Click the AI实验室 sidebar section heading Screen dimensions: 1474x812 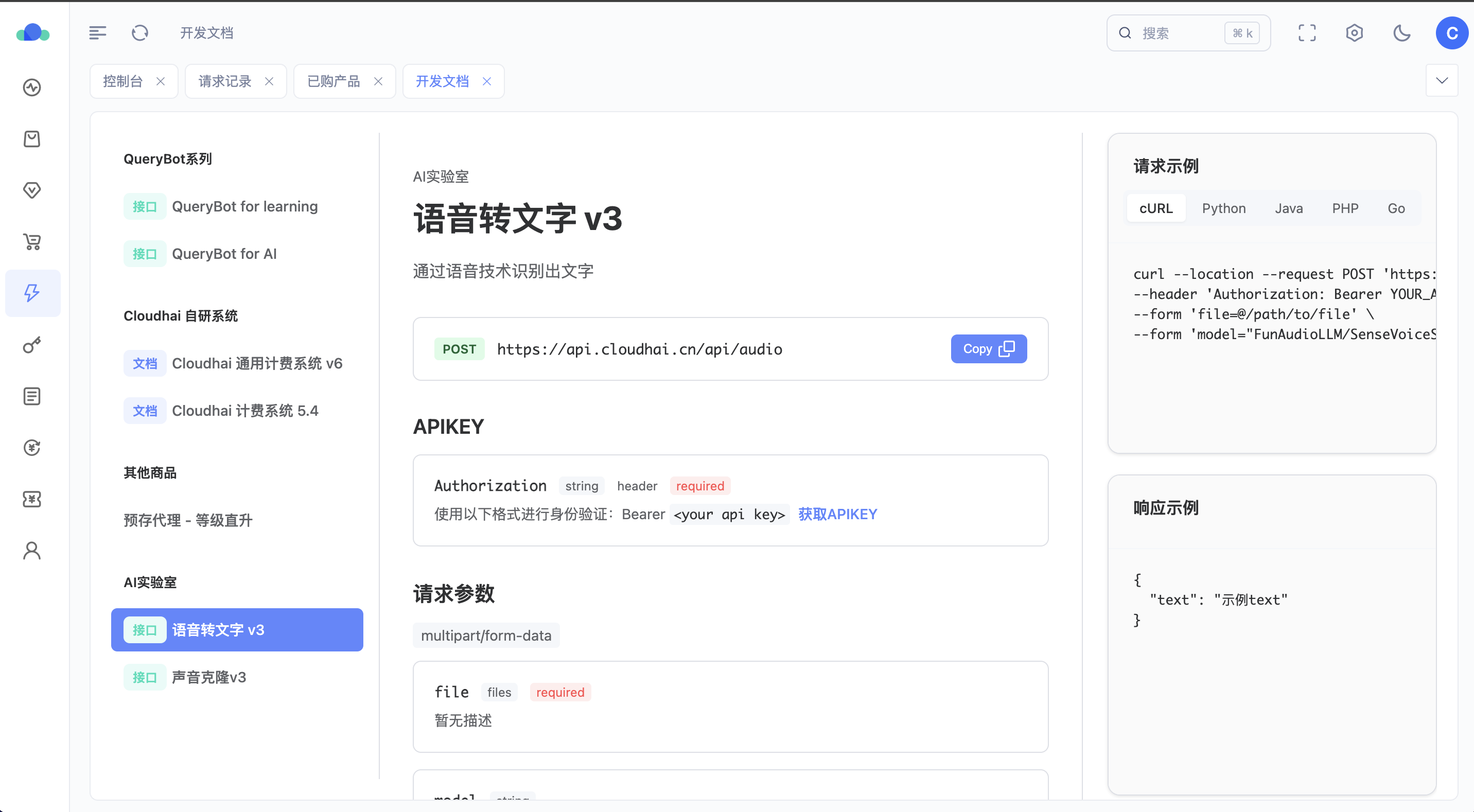point(150,582)
